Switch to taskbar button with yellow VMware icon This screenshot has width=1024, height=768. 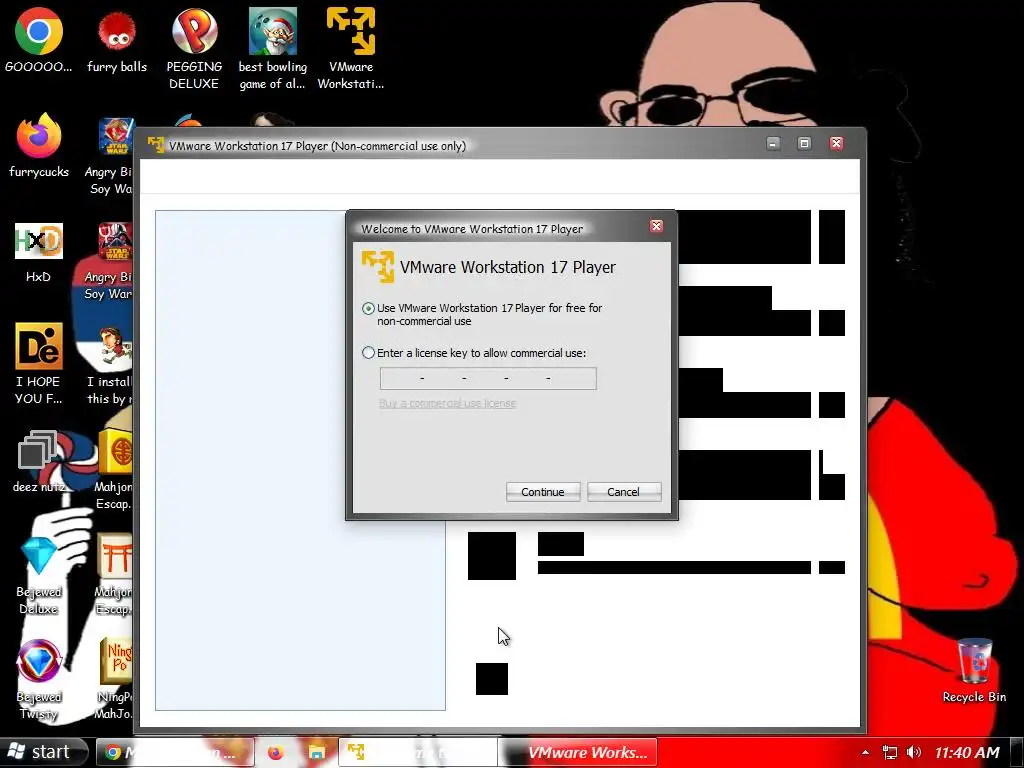pyautogui.click(x=418, y=752)
